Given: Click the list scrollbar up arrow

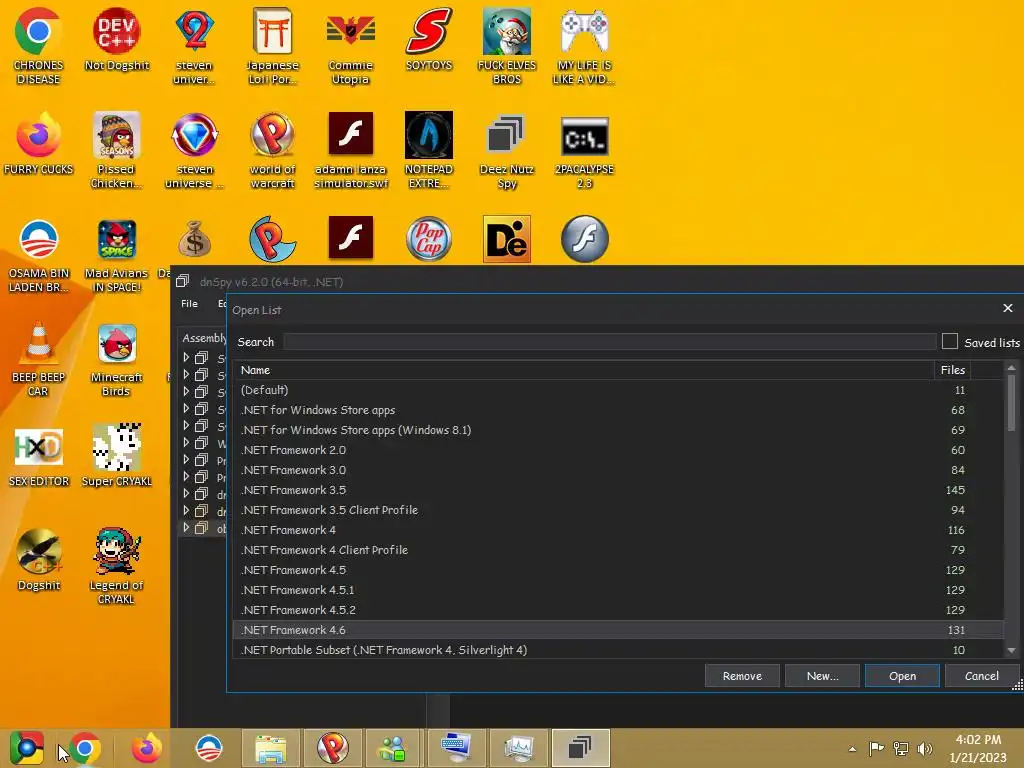Looking at the screenshot, I should 1011,368.
